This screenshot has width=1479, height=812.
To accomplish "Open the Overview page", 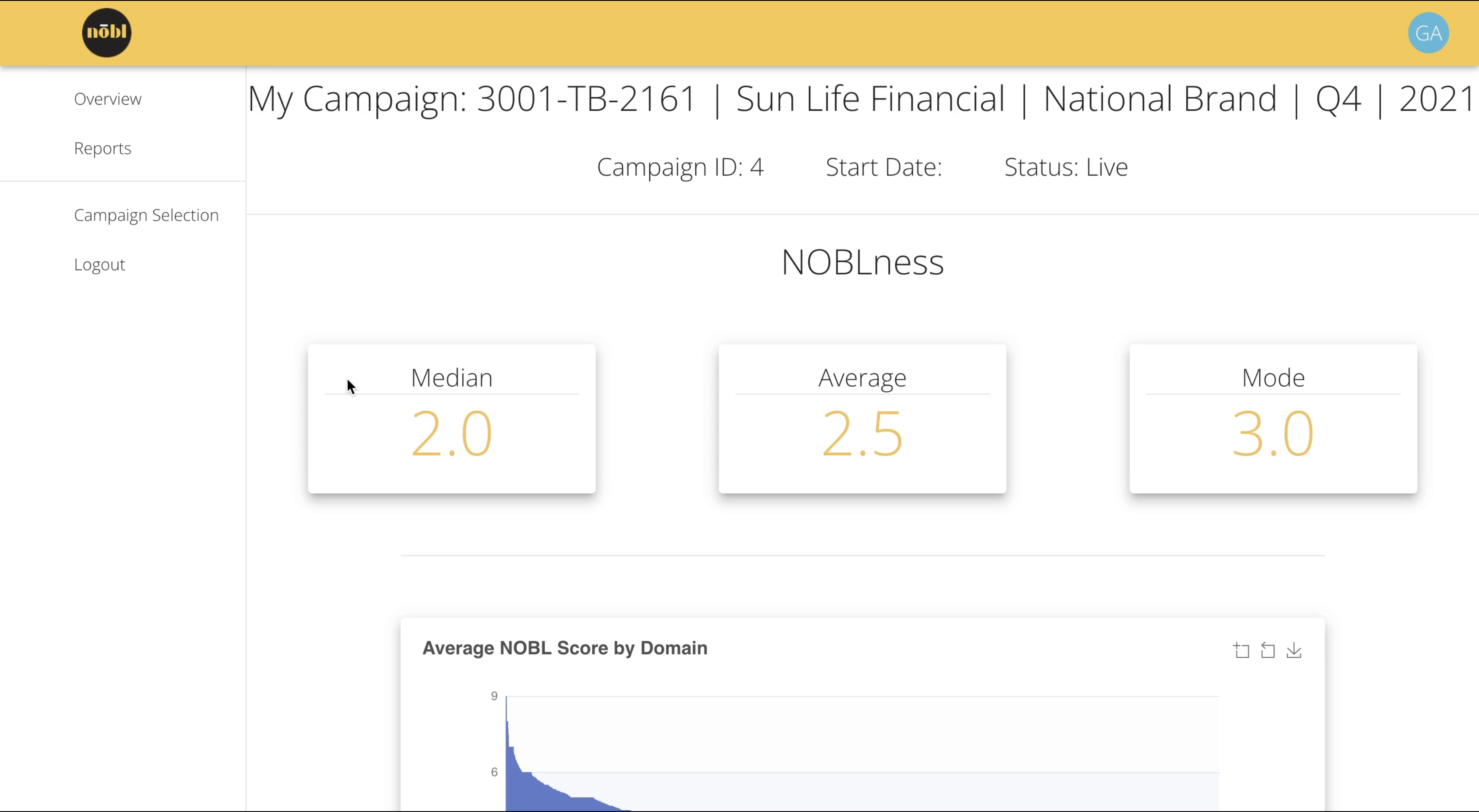I will click(x=107, y=98).
